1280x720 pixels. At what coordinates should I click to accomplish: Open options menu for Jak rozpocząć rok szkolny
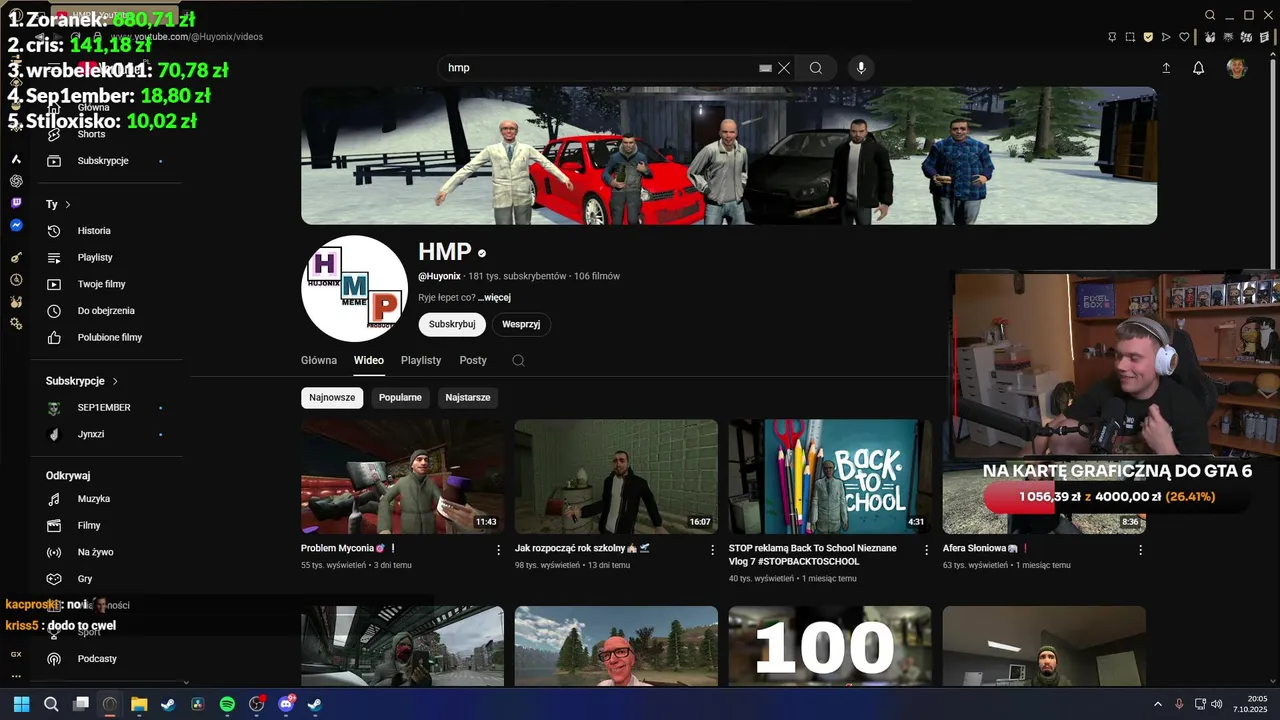tap(712, 550)
